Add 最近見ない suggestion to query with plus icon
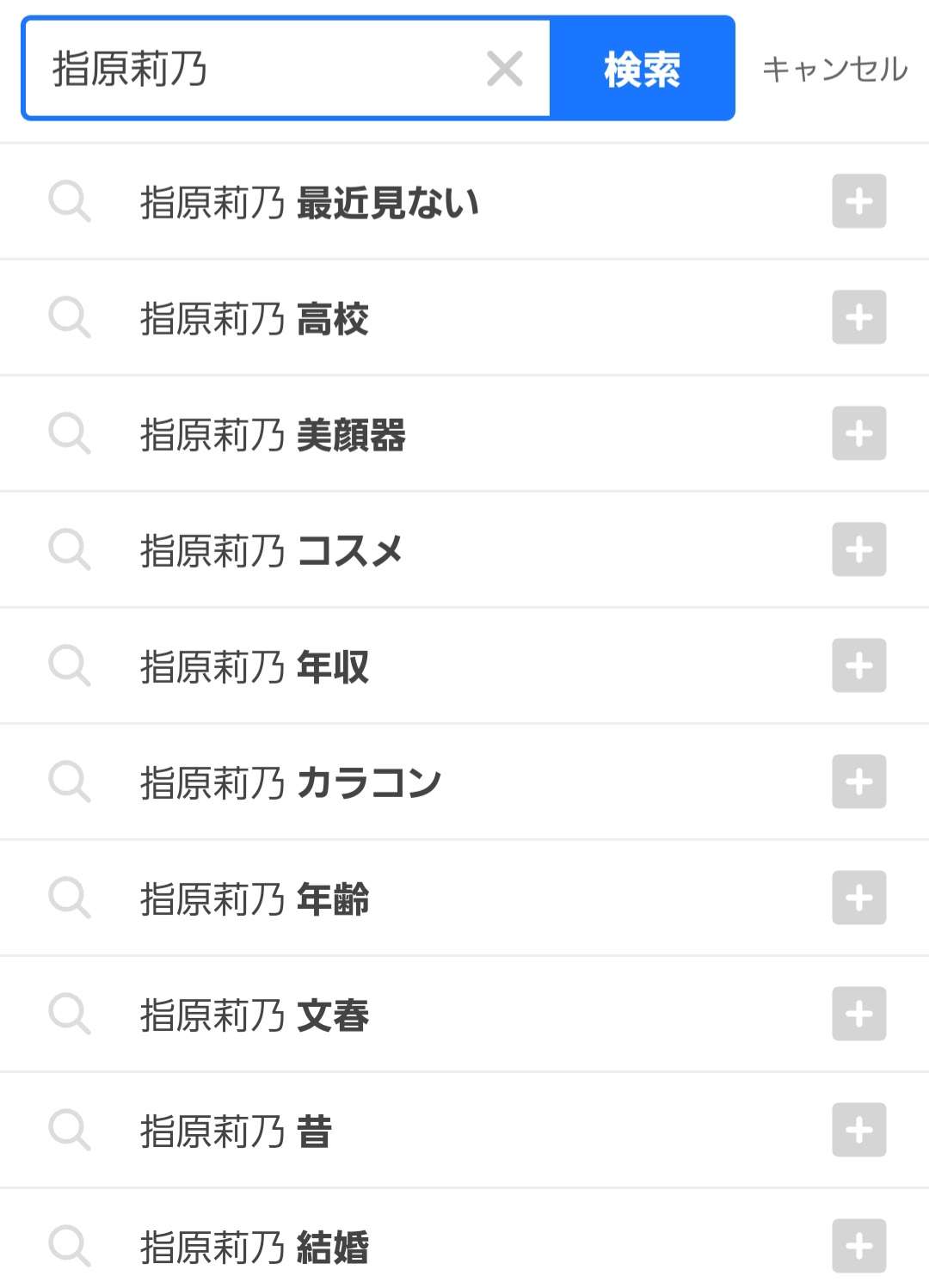Screen dimensions: 929x1288 [858, 202]
